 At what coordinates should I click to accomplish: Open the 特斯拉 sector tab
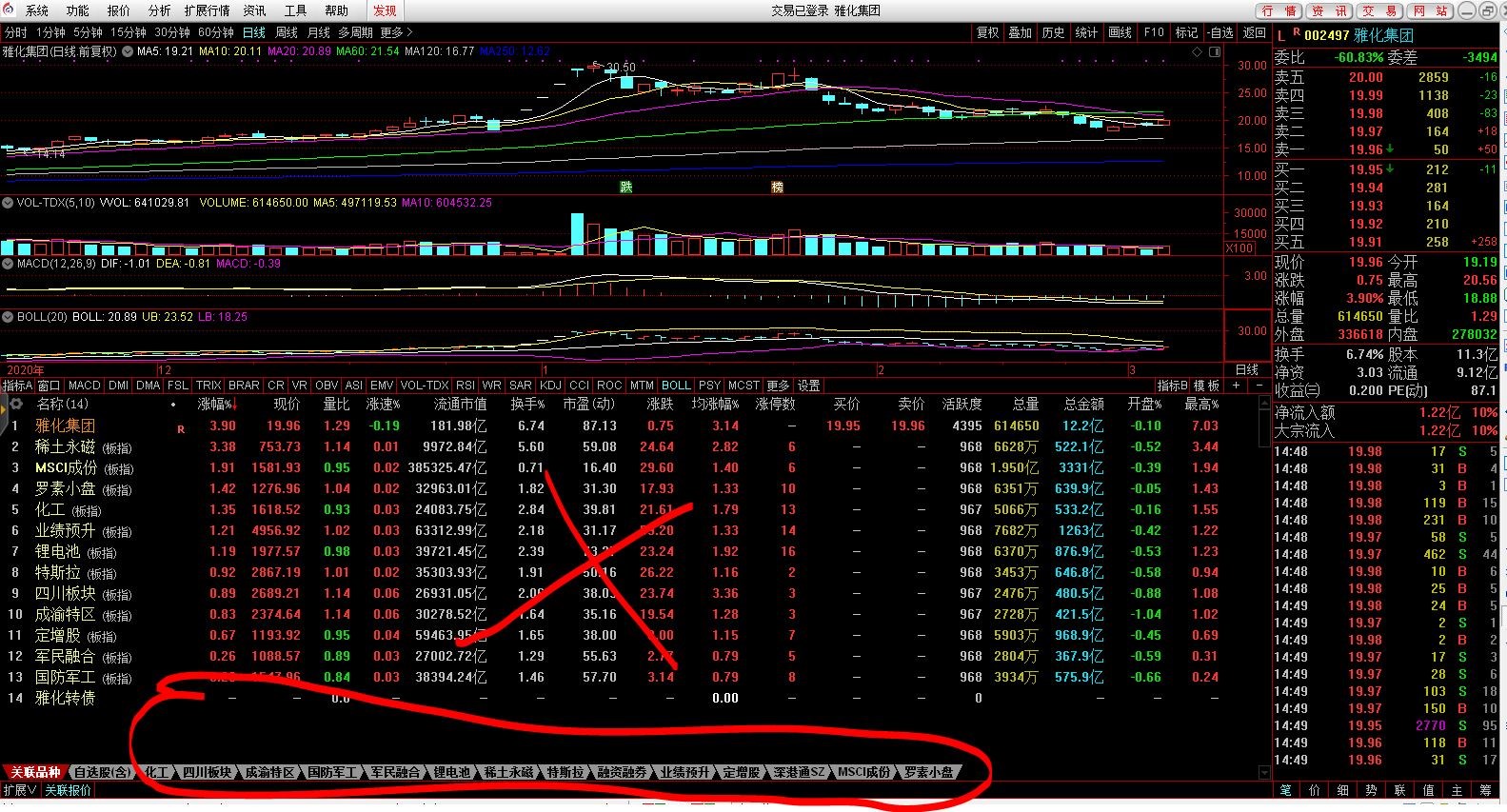coord(565,772)
